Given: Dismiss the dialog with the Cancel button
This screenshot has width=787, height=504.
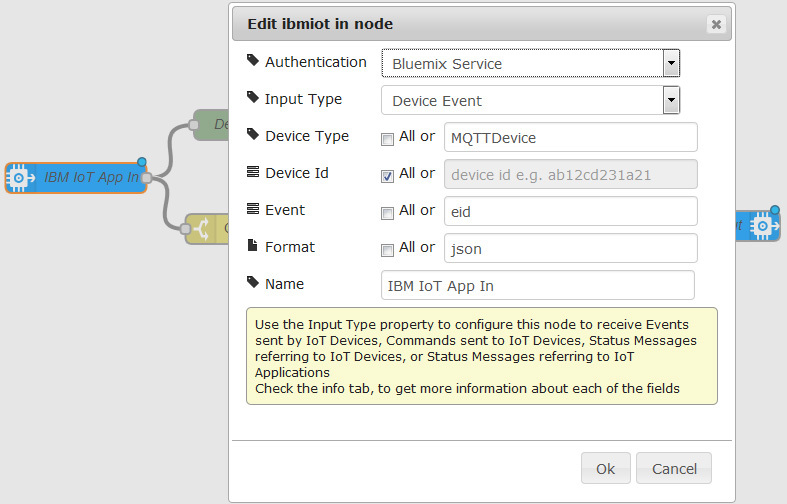Looking at the screenshot, I should [x=674, y=468].
